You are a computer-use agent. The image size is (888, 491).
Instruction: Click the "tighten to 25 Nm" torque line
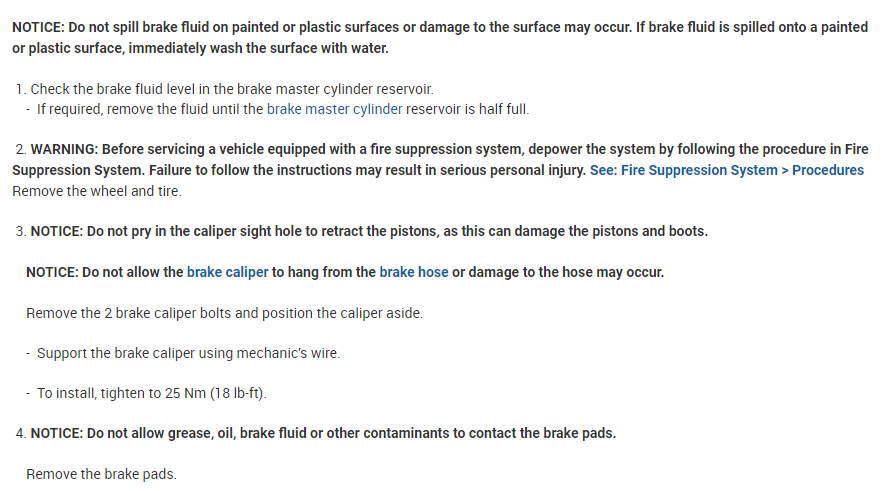point(151,393)
